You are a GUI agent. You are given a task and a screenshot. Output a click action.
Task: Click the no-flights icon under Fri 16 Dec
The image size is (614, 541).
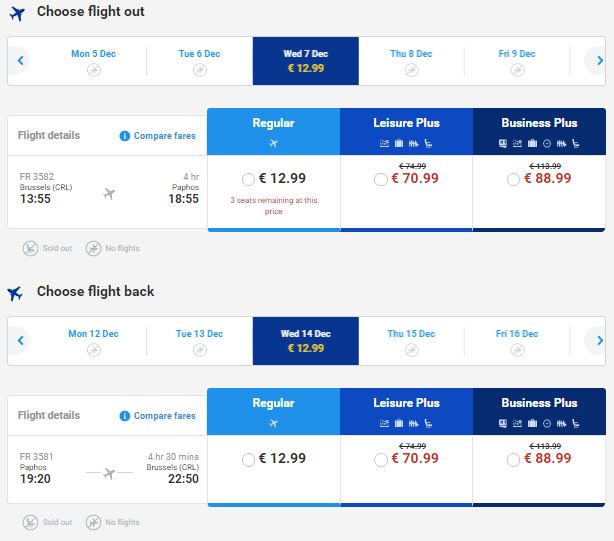(x=517, y=350)
